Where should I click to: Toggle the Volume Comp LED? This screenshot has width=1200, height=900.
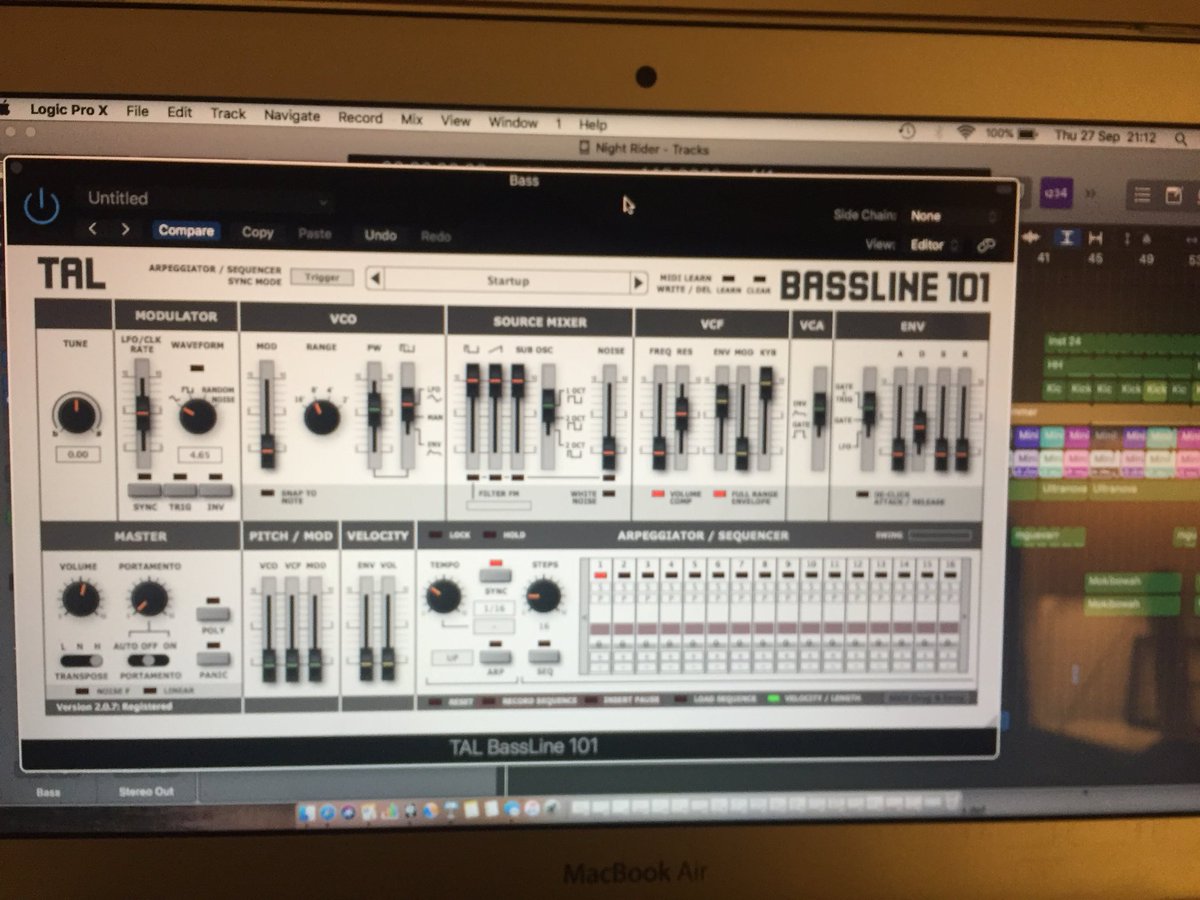point(658,495)
